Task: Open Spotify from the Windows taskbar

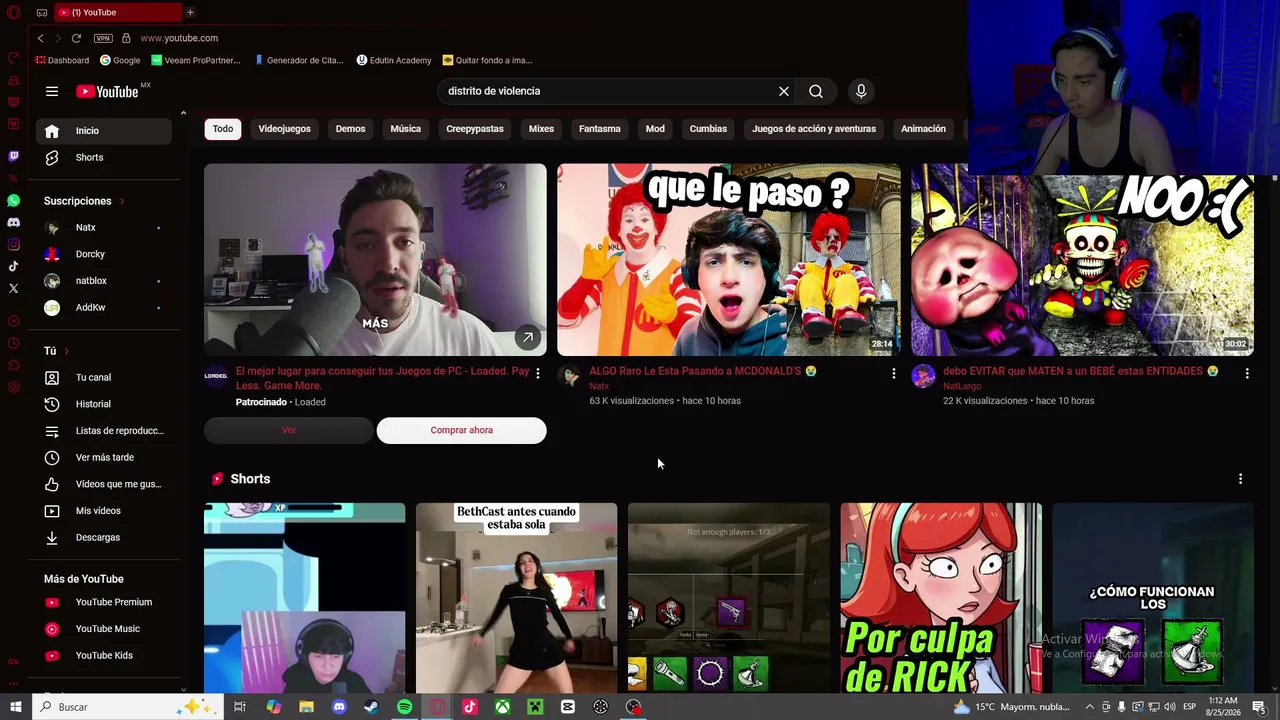Action: coord(404,707)
